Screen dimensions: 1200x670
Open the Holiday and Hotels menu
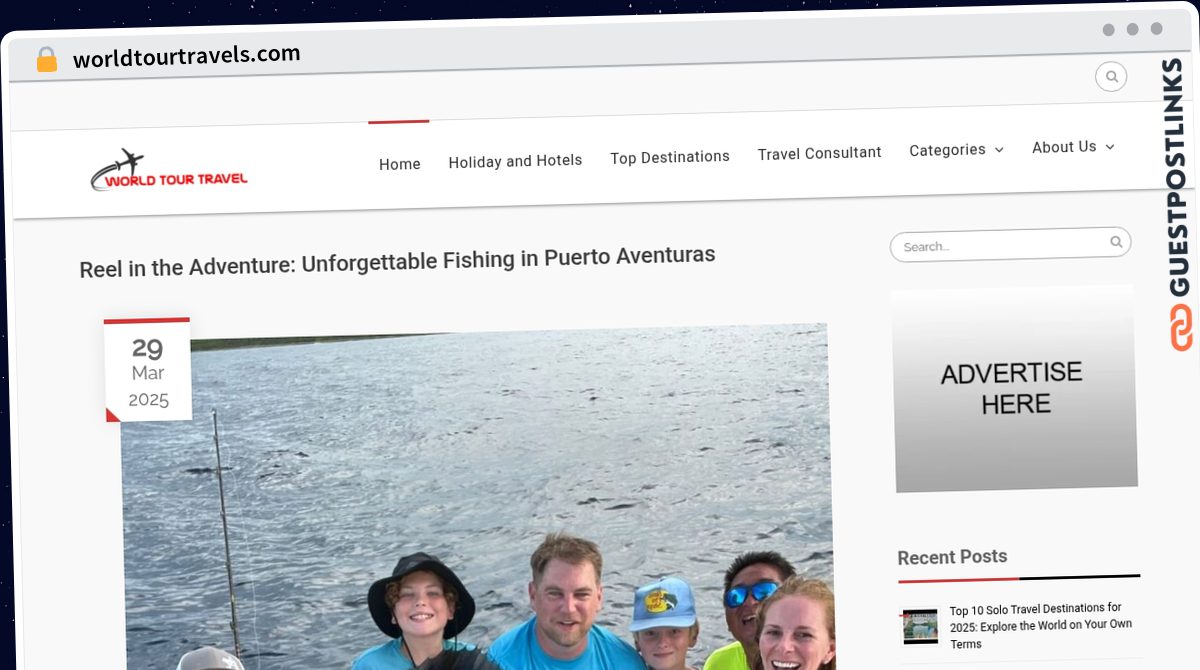tap(515, 160)
